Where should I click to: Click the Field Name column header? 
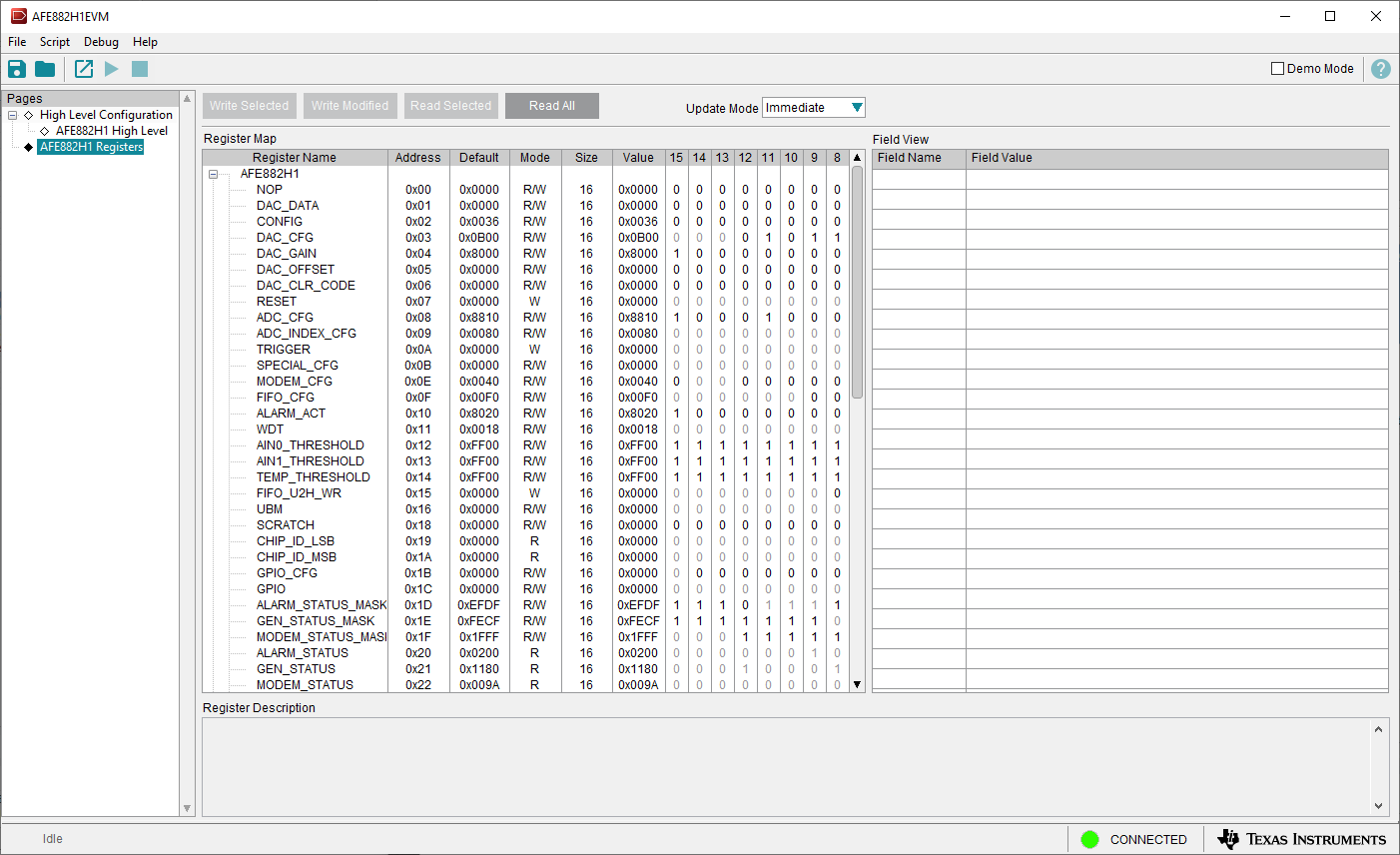919,158
